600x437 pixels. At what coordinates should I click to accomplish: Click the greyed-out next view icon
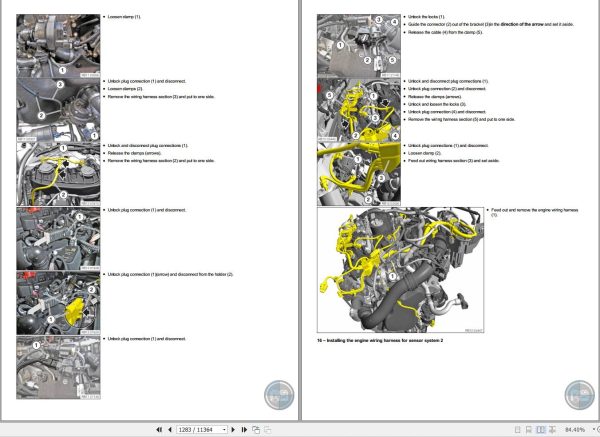[267, 430]
